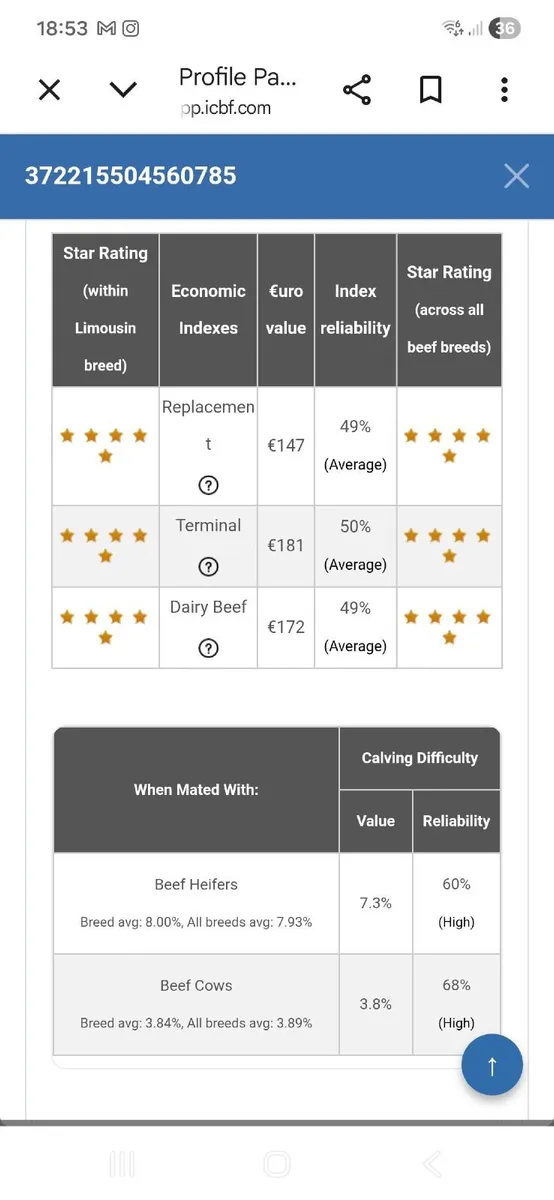Screen dimensions: 554x1200
Task: Open Replacement index help question mark
Action: coord(208,486)
